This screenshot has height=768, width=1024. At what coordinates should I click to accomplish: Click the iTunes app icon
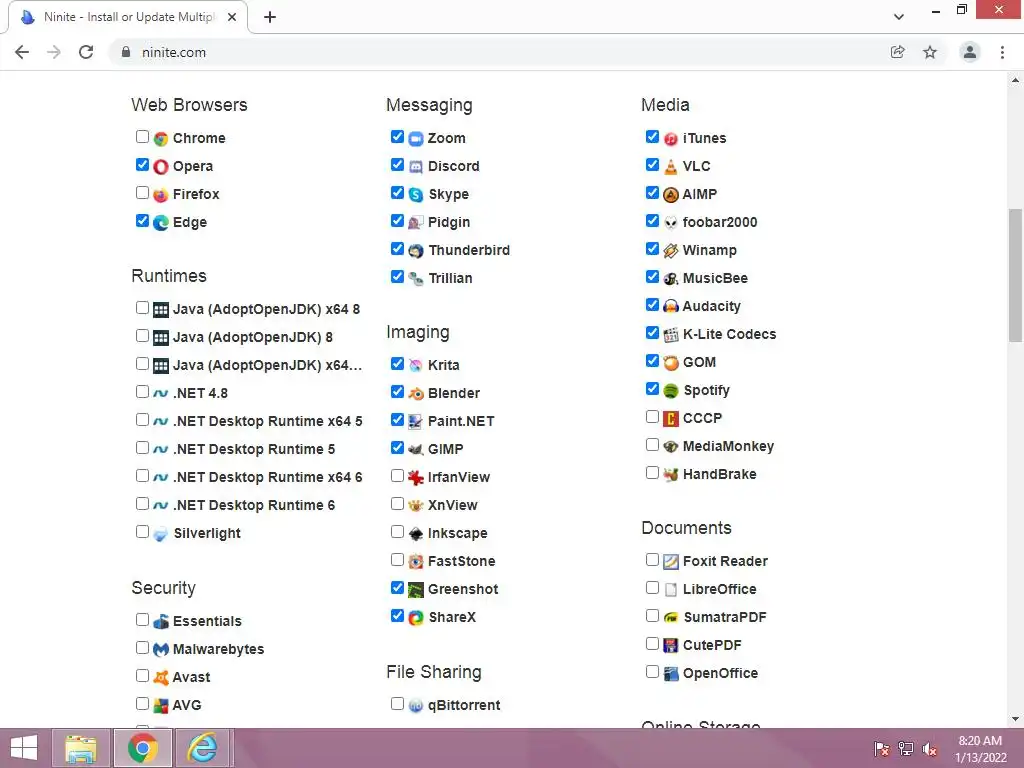tap(671, 138)
